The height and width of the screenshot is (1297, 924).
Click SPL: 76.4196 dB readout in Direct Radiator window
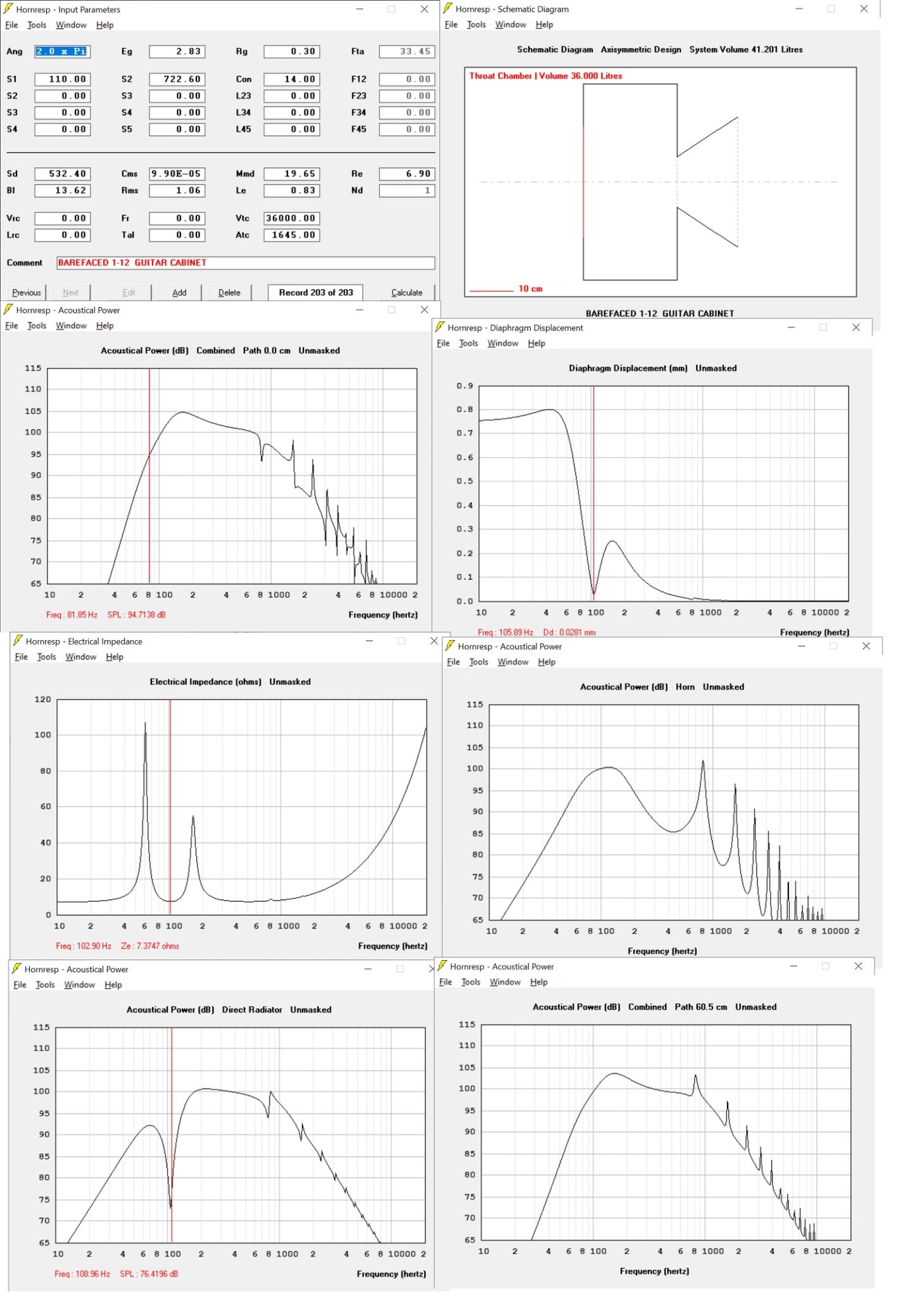click(x=149, y=1274)
